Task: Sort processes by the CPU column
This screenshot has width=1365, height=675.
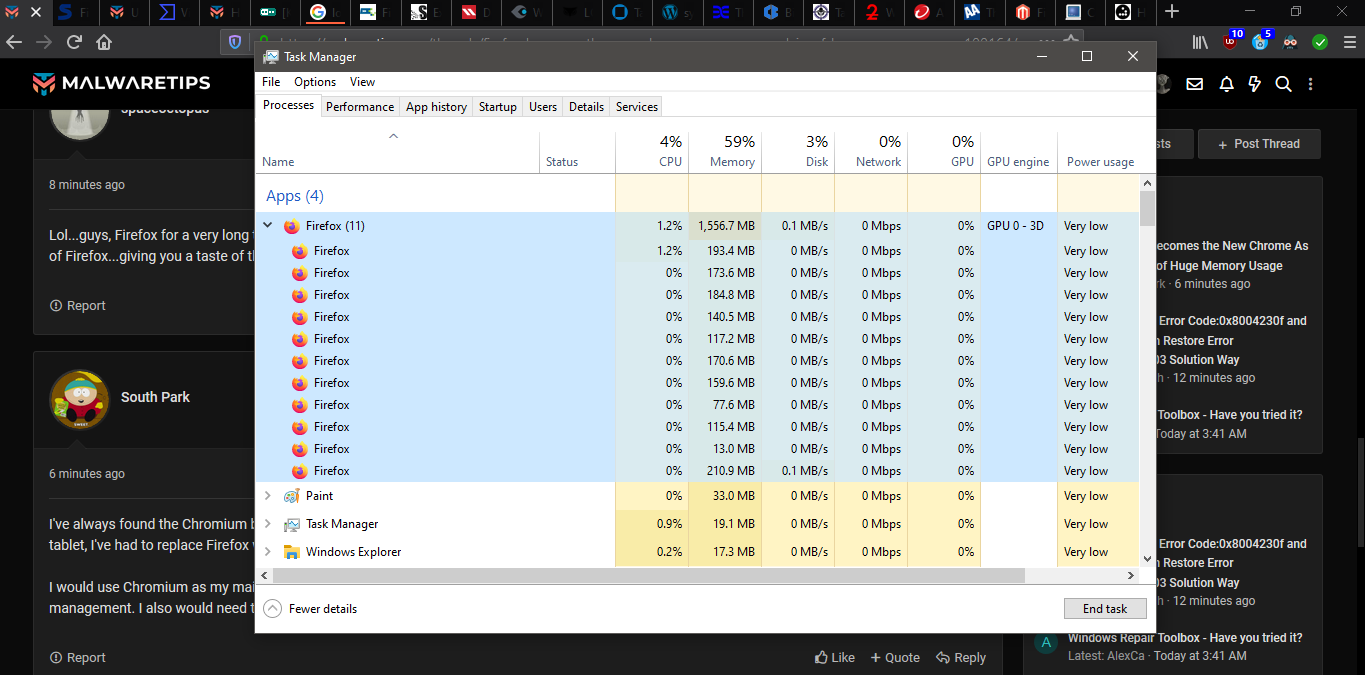Action: tap(652, 152)
